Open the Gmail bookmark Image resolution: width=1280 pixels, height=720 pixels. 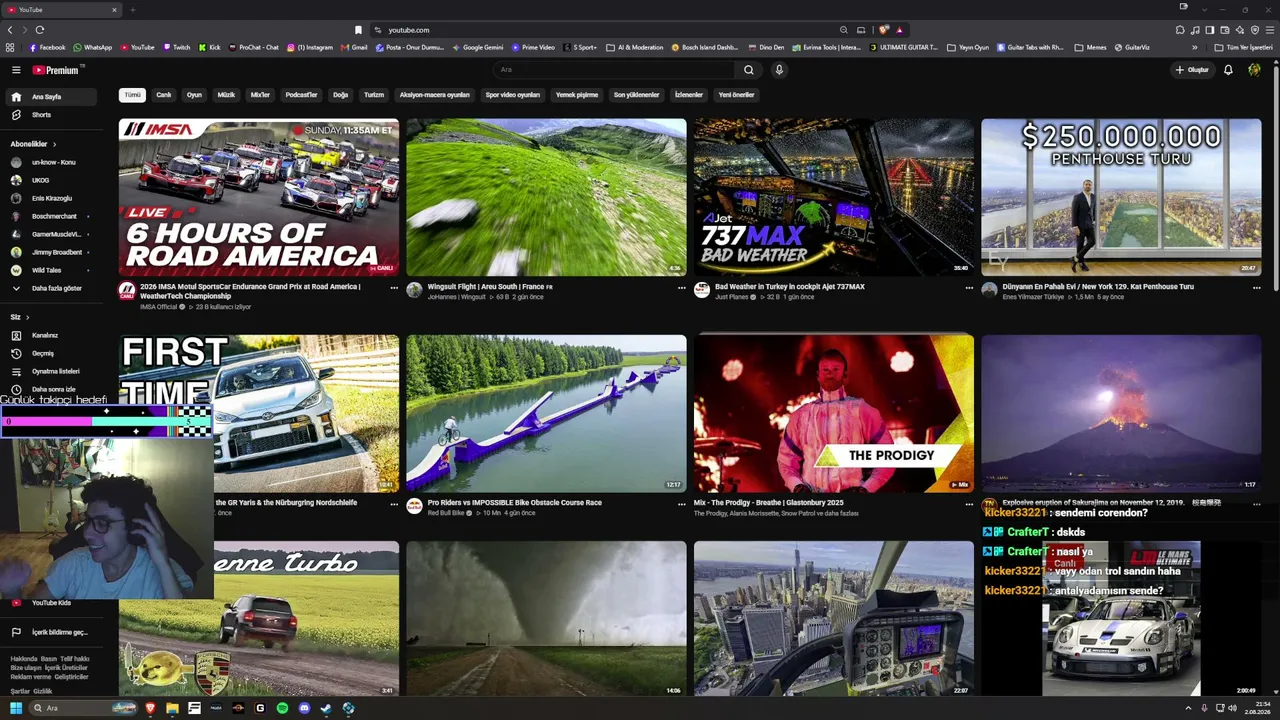[x=354, y=47]
